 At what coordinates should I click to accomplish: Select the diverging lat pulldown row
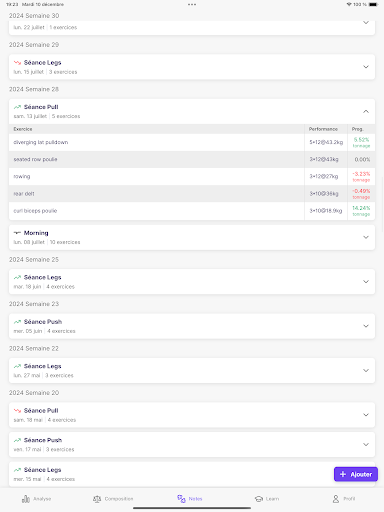192,142
